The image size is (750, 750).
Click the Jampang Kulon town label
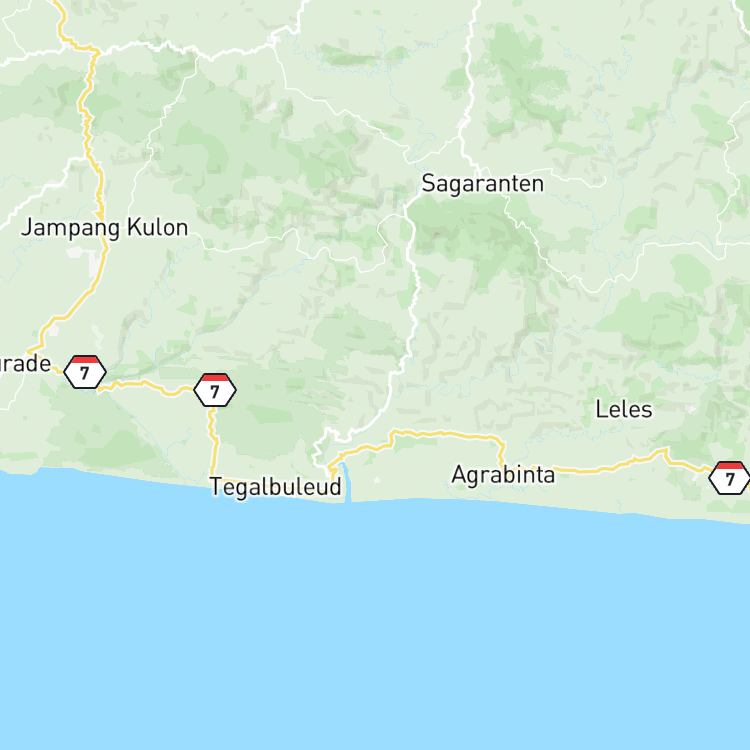tap(105, 228)
